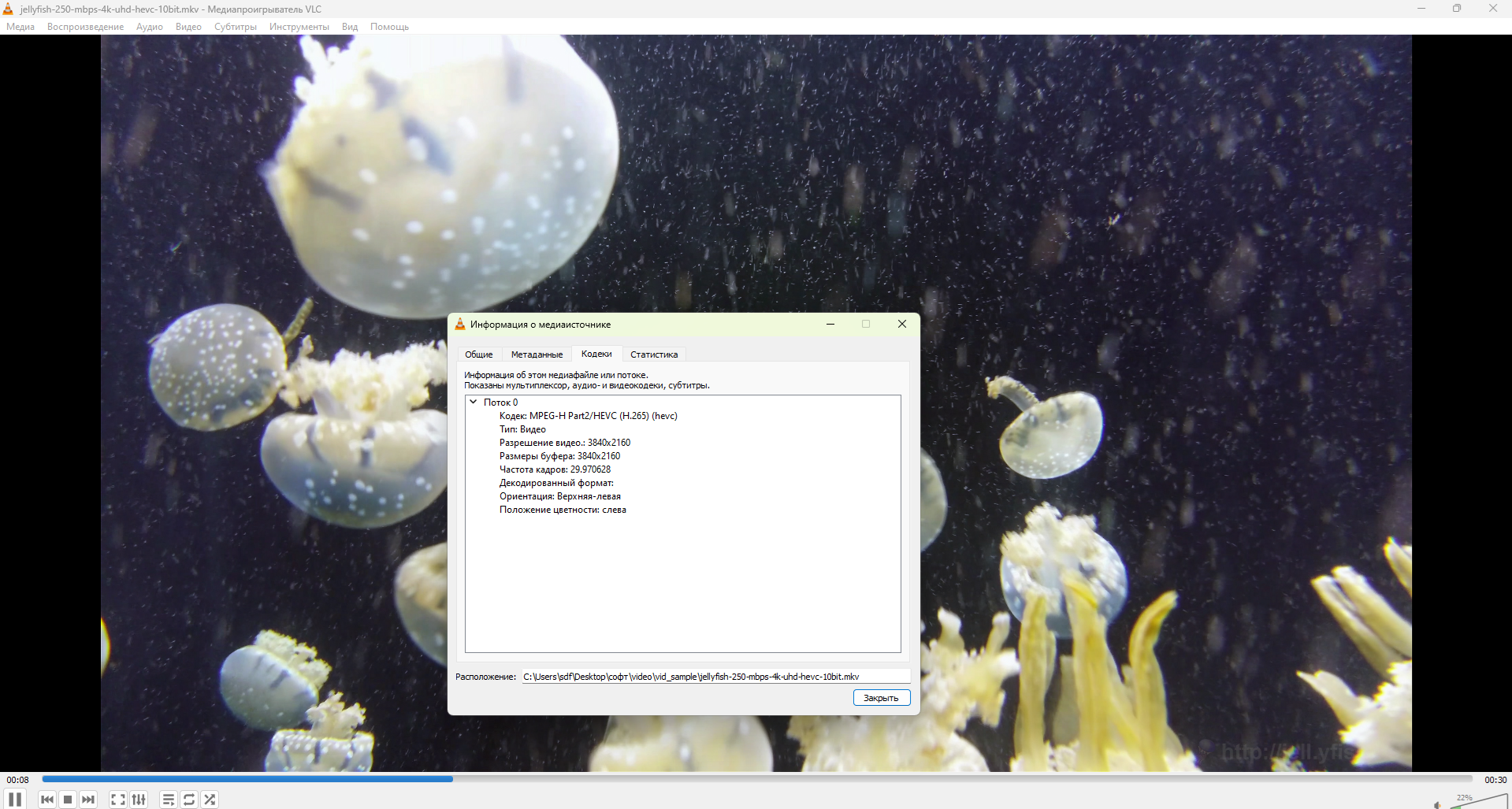The width and height of the screenshot is (1512, 809).
Task: Open the Инструменты menu
Action: (299, 27)
